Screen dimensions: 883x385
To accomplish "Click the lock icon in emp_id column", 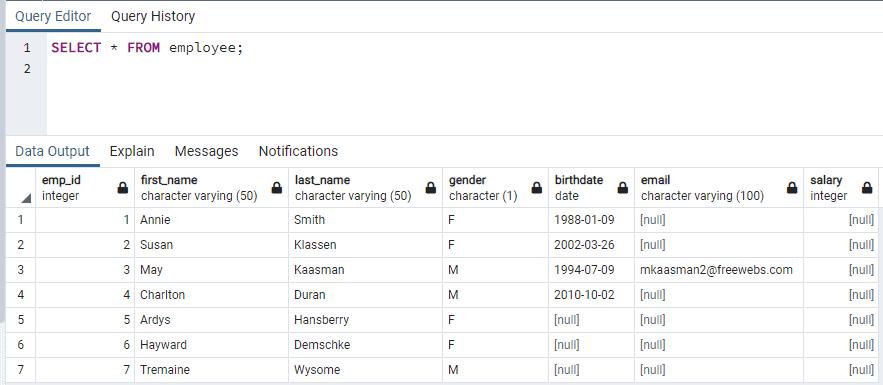I will pos(123,188).
